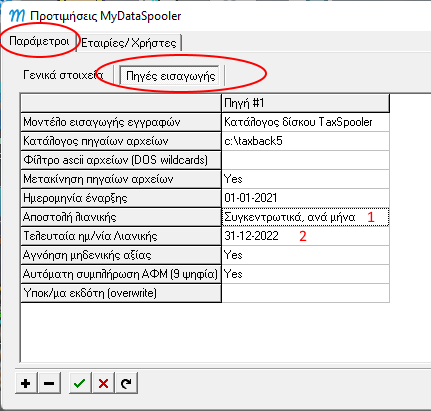Switch to Εταιρίες/Χρήστες tab

(x=129, y=43)
